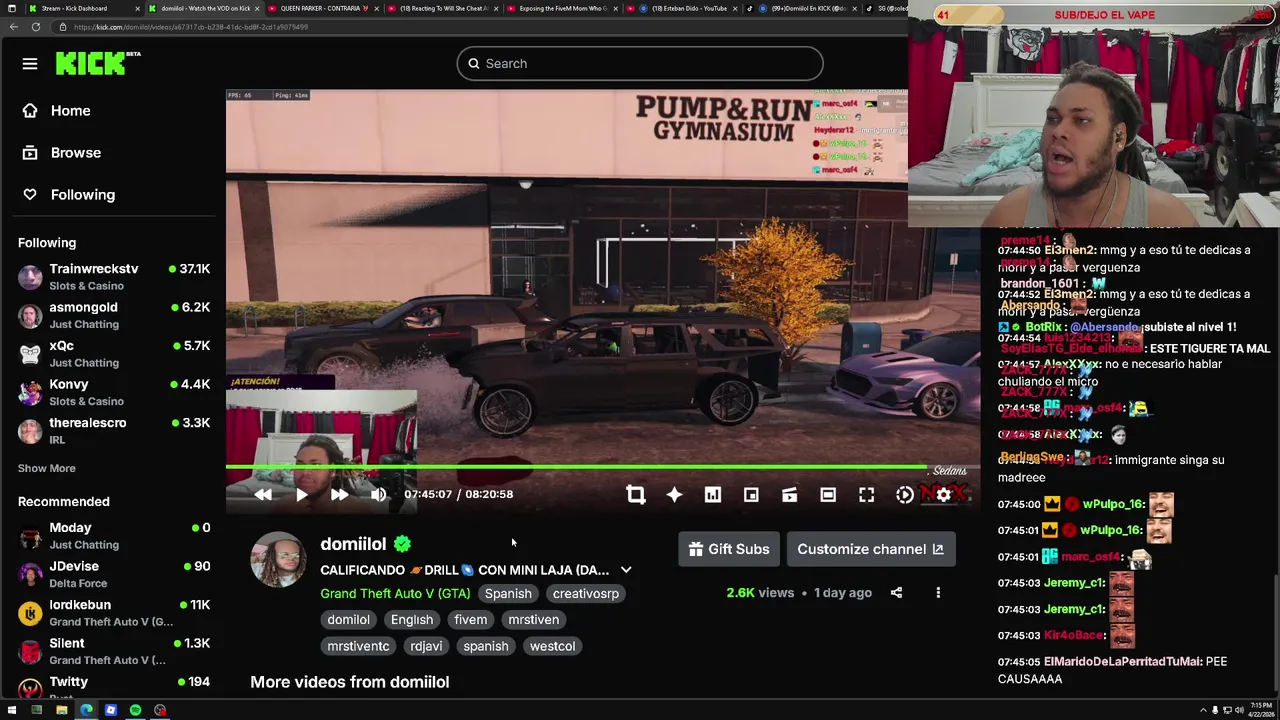Rewind the video with the rewind button

point(263,494)
